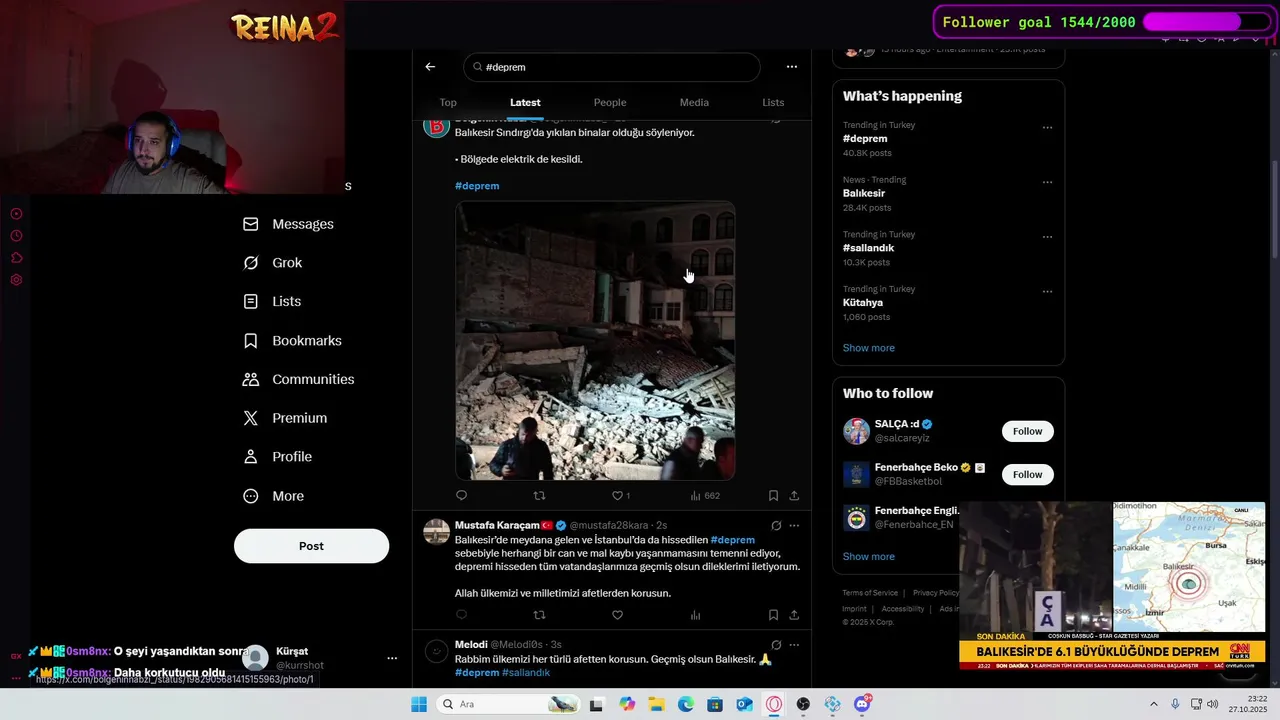Click the #deprem search input field

coord(612,67)
